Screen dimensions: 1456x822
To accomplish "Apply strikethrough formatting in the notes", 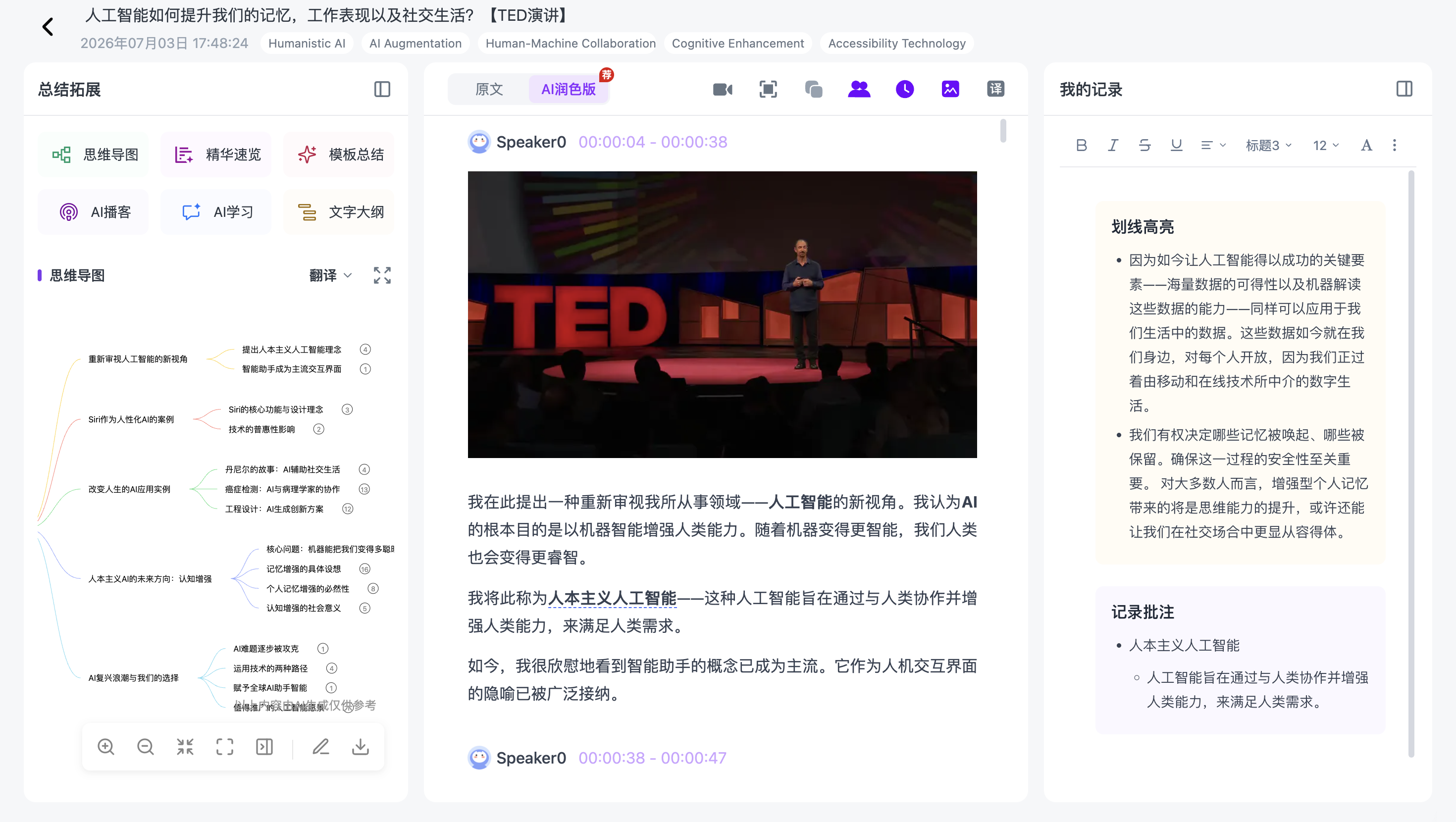I will (1144, 145).
